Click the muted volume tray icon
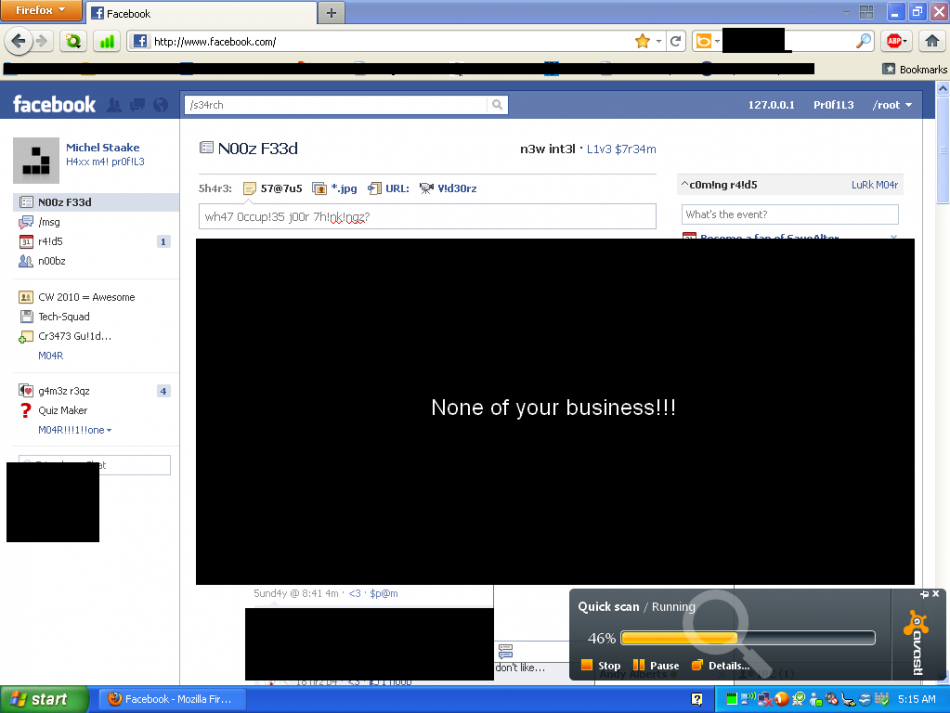Screen dimensions: 950x713 [832, 700]
